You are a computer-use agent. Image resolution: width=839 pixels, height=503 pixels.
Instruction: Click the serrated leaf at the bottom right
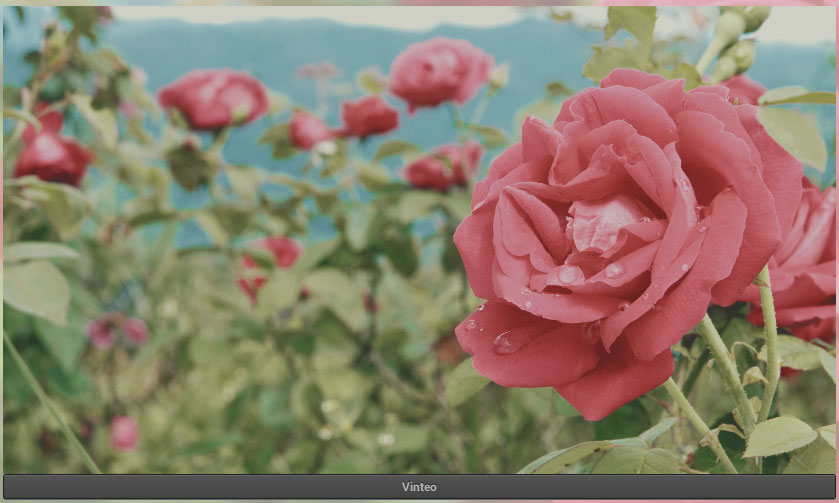click(x=778, y=437)
